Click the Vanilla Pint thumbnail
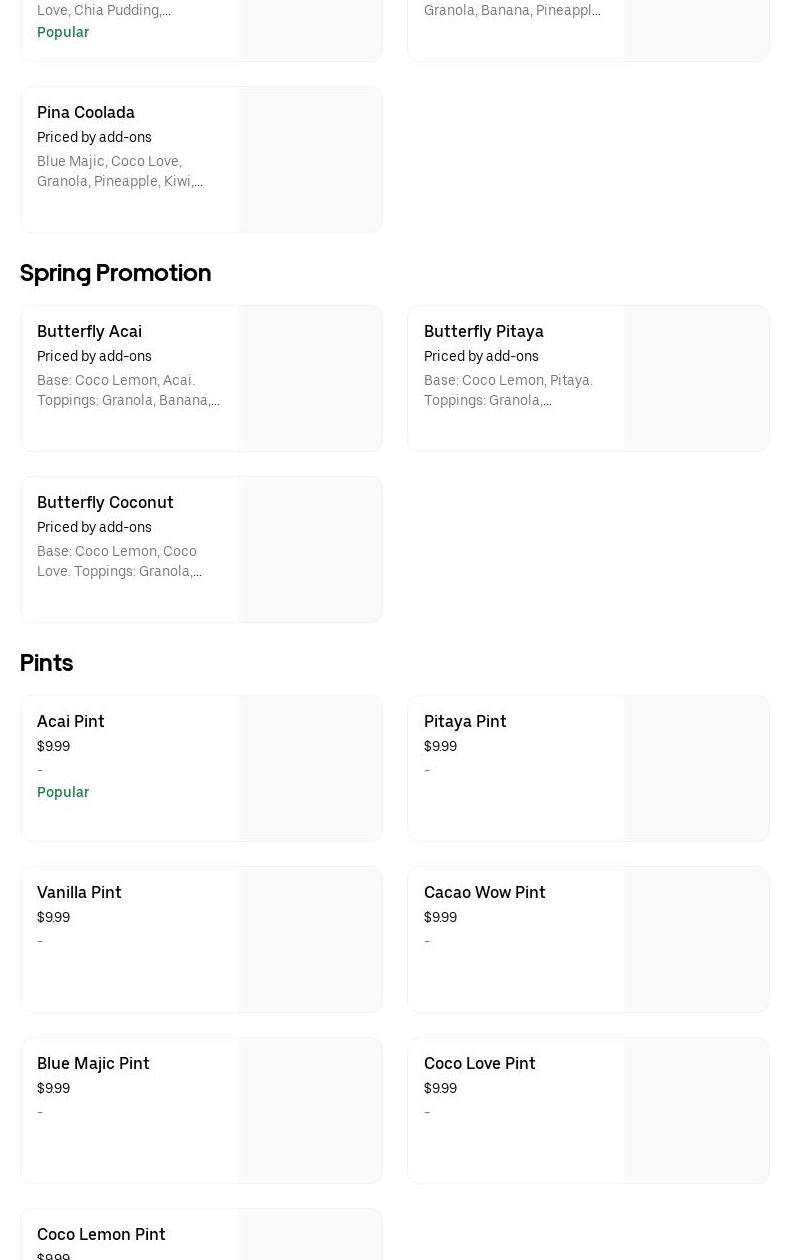 click(309, 940)
